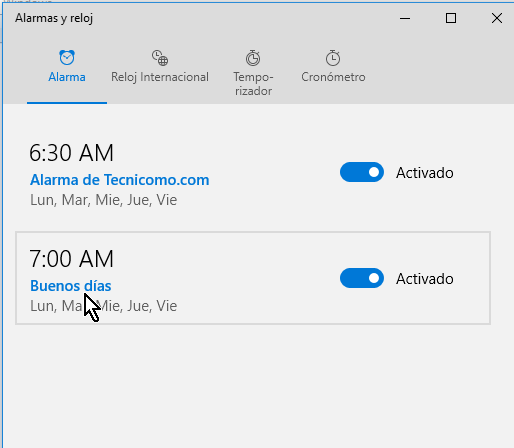
Task: Minimize the Alarmas y reloj window
Action: coord(405,18)
